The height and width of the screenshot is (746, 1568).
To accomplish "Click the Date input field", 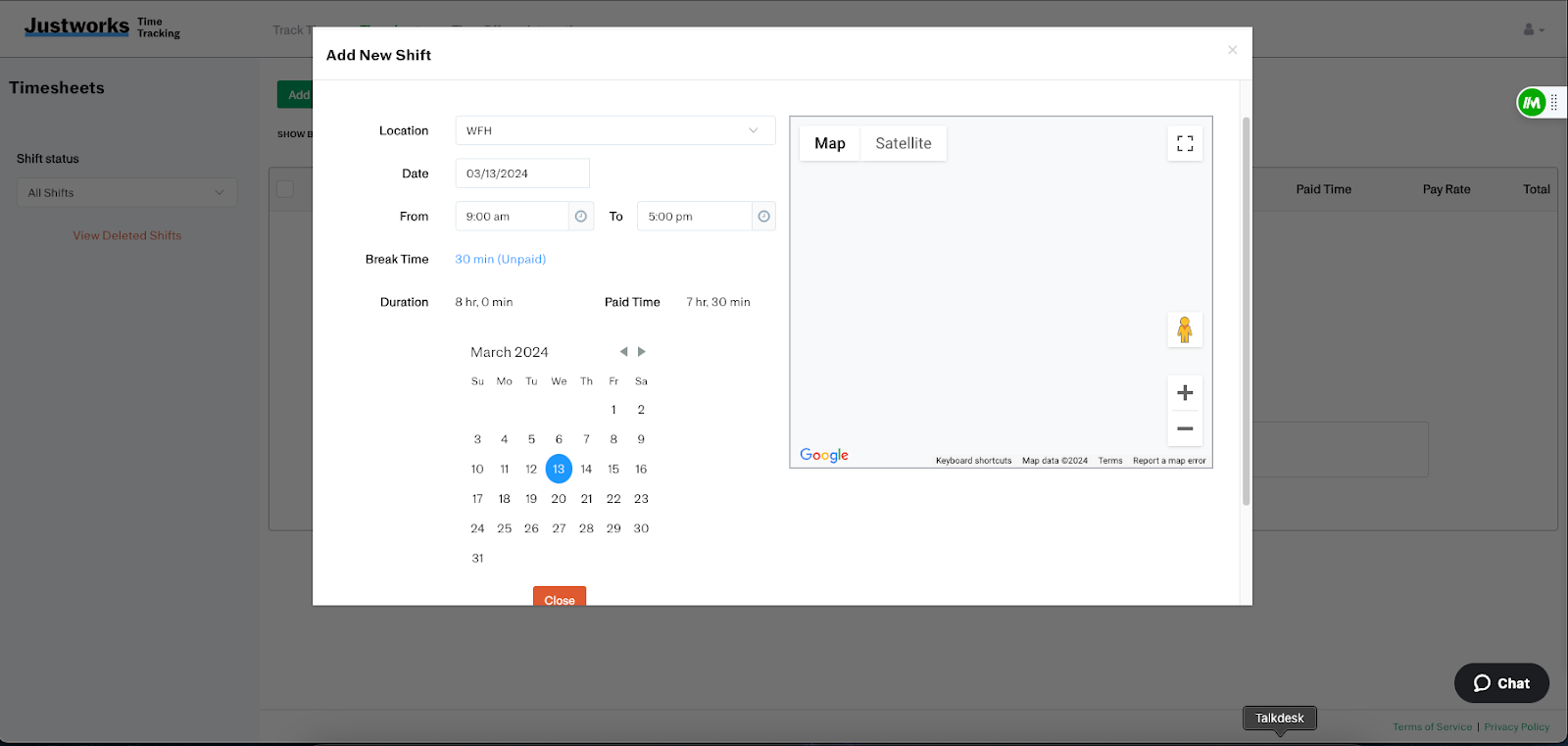I will point(522,174).
